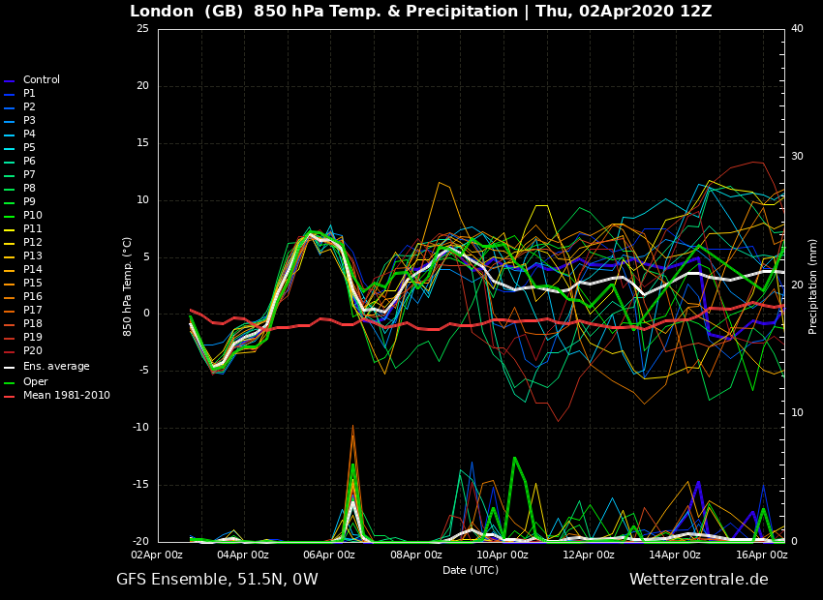Select the Mean 1981-2010 legend entry
This screenshot has height=600, width=823.
(66, 395)
